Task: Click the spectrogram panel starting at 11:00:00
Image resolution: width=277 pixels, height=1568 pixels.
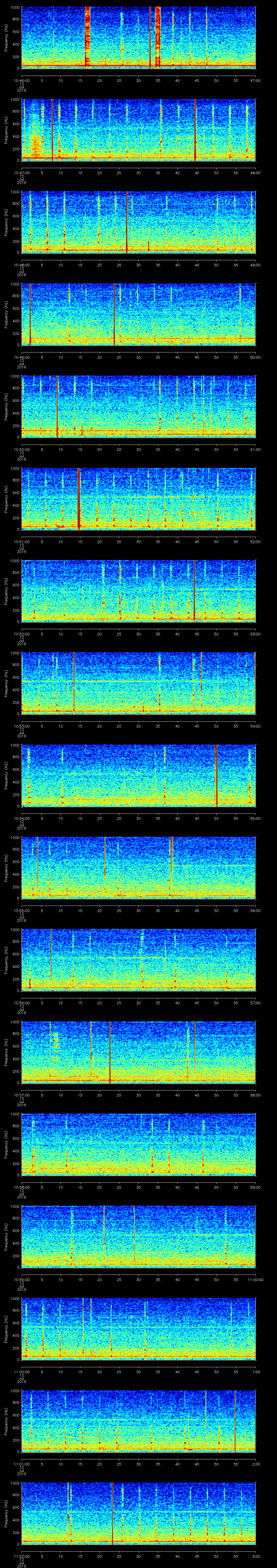Action: tap(139, 1329)
